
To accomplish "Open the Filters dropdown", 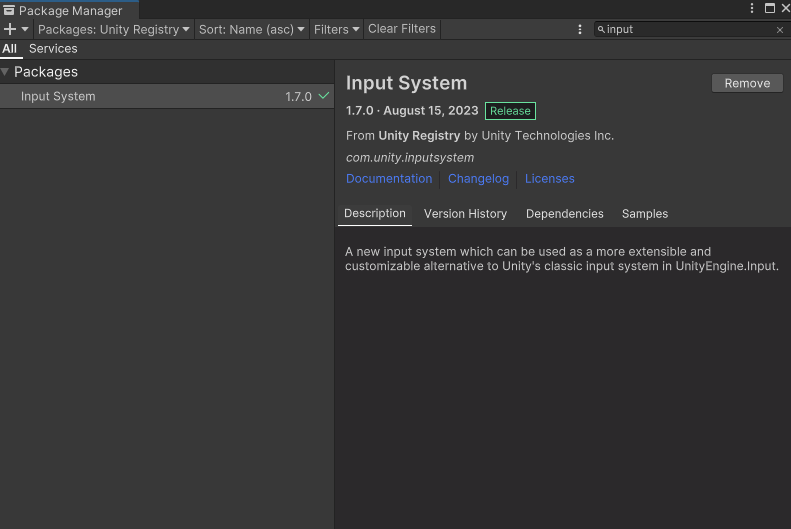I will 336,29.
